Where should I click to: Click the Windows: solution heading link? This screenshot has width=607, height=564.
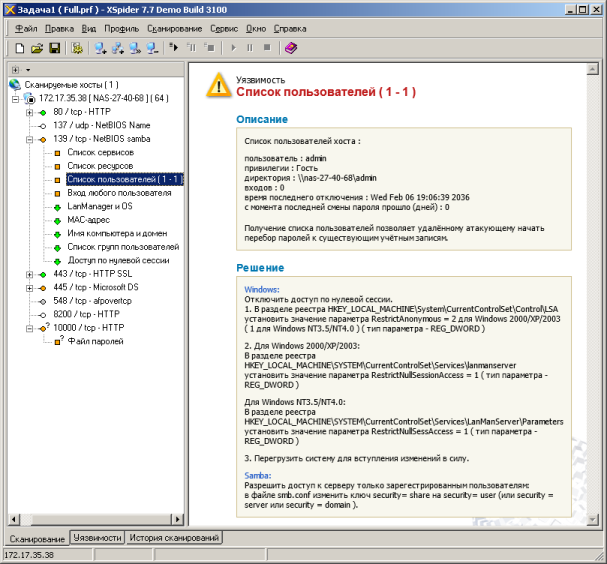[x=262, y=290]
